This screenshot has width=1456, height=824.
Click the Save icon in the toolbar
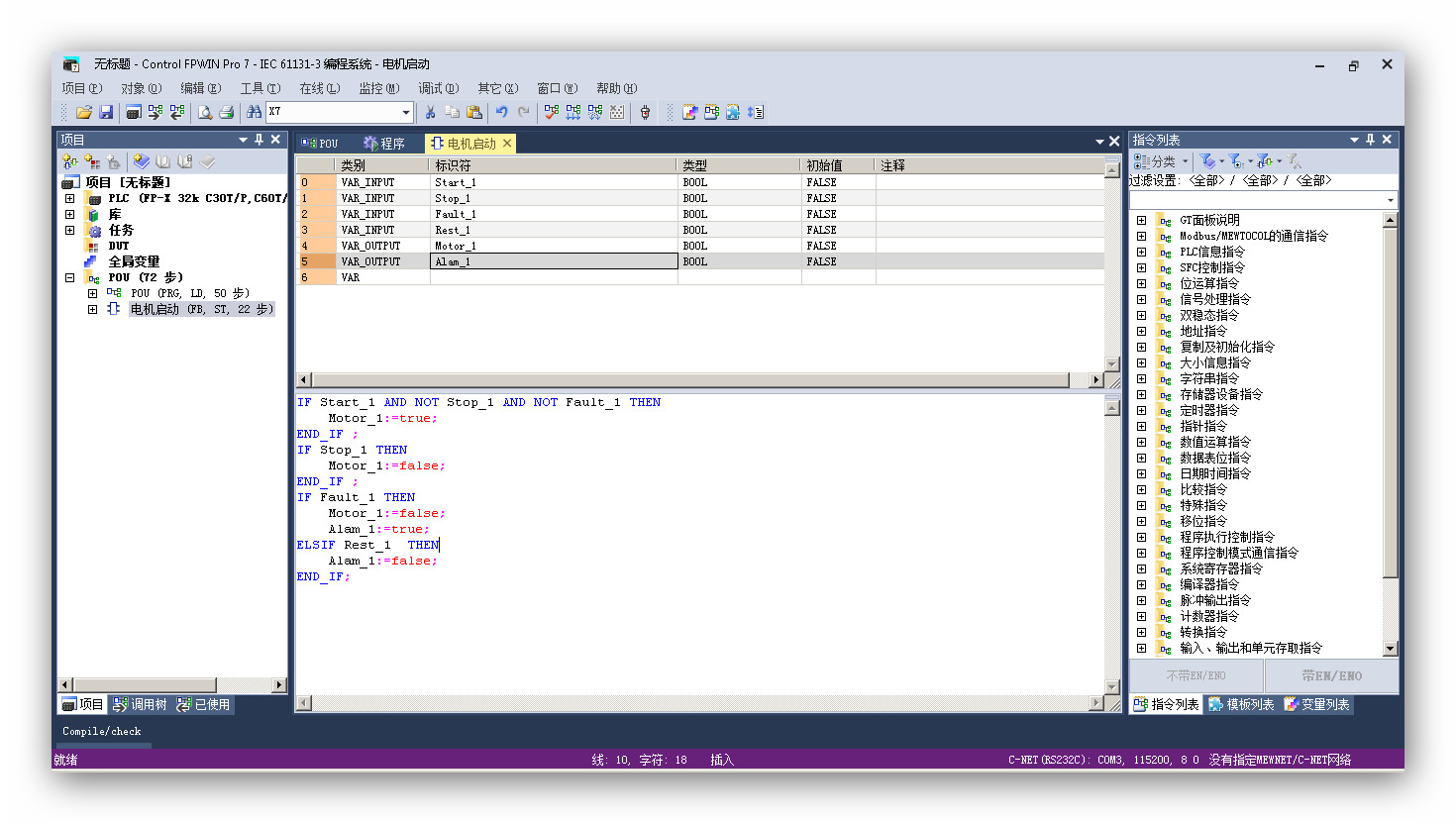pyautogui.click(x=106, y=113)
